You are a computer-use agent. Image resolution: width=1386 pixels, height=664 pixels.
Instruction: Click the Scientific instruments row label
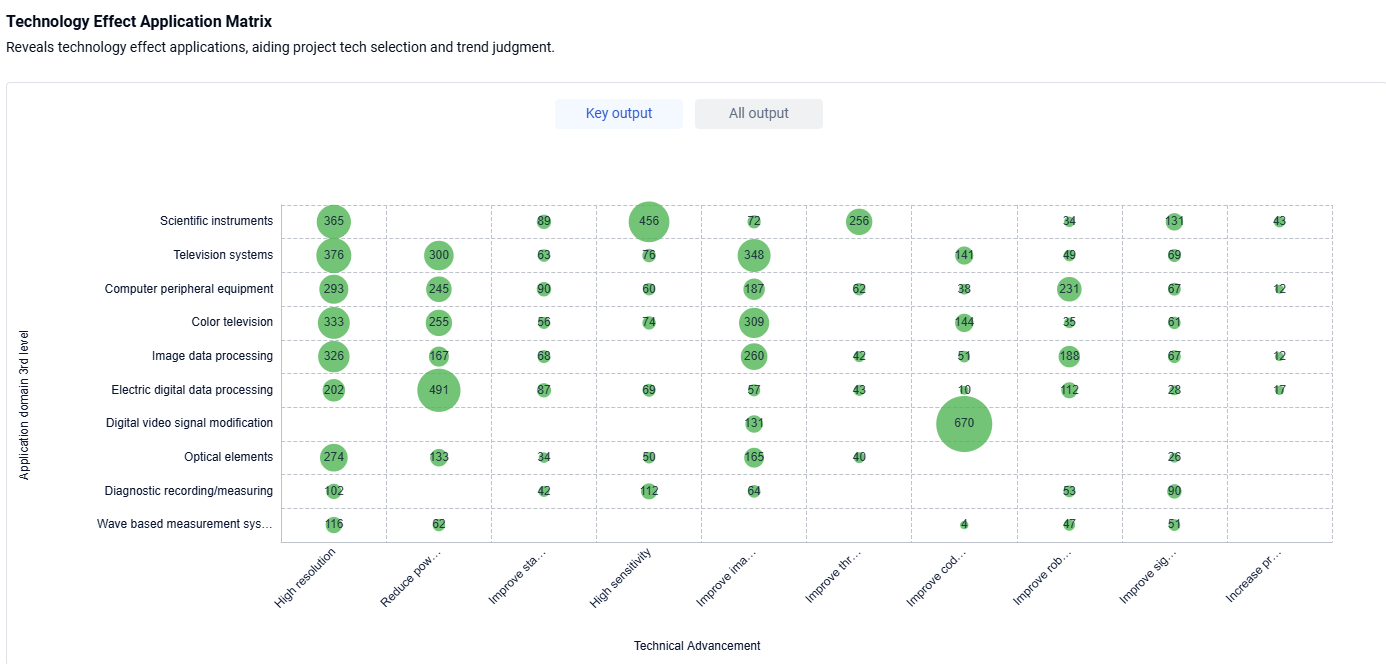pyautogui.click(x=216, y=221)
